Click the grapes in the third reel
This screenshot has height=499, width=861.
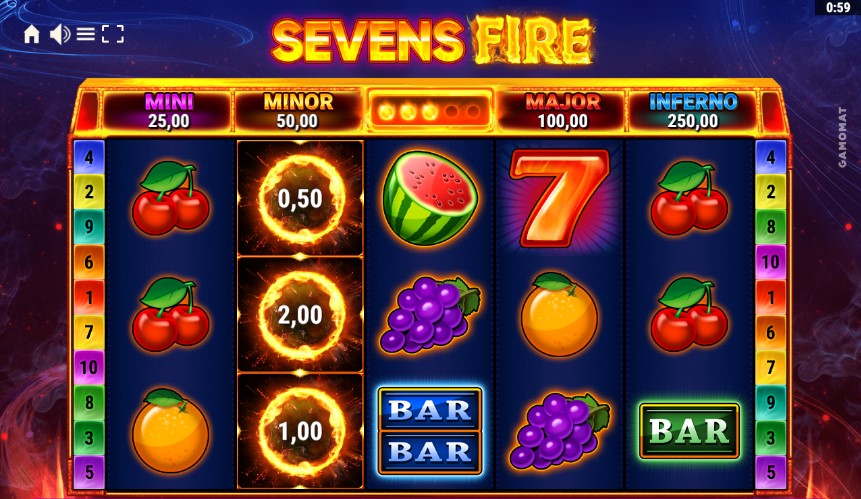pos(430,315)
